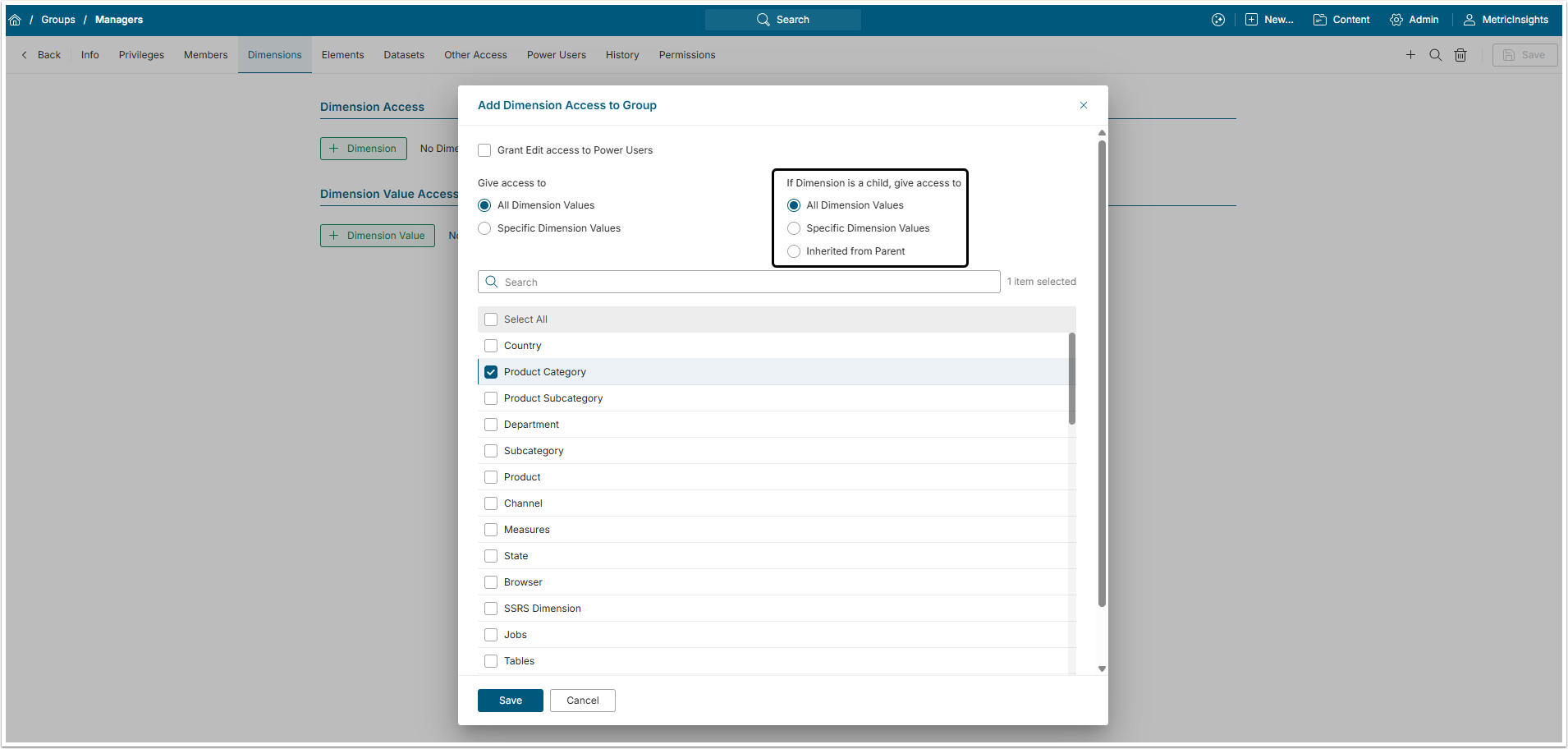
Task: Click the palette icon in top bar
Action: click(x=1218, y=20)
